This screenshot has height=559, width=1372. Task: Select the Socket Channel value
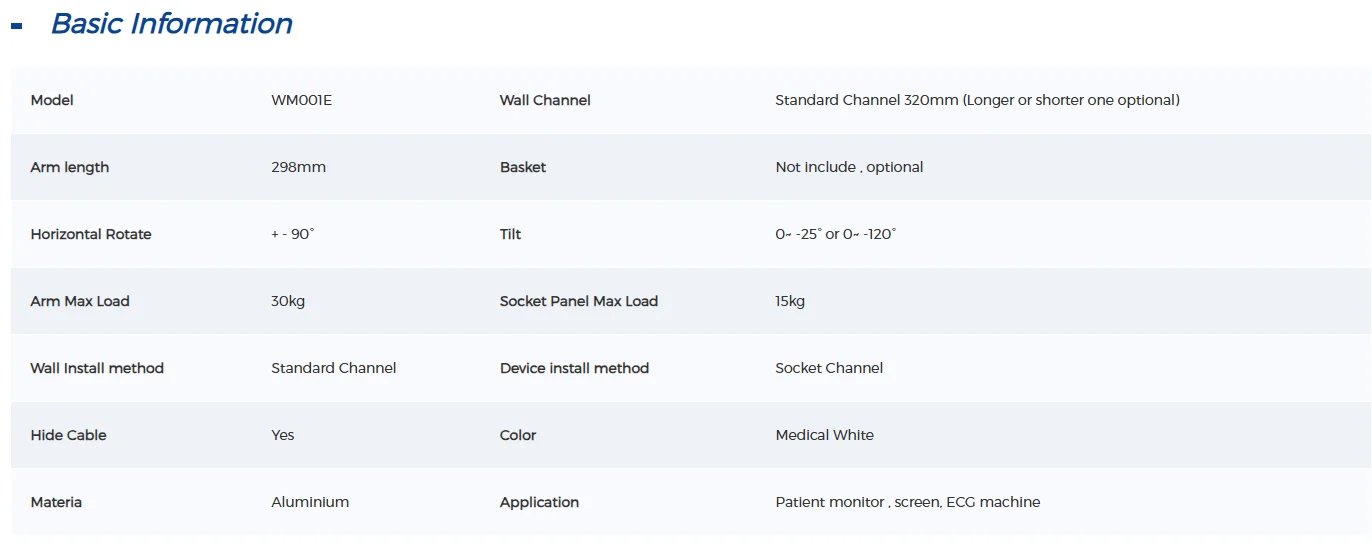829,368
